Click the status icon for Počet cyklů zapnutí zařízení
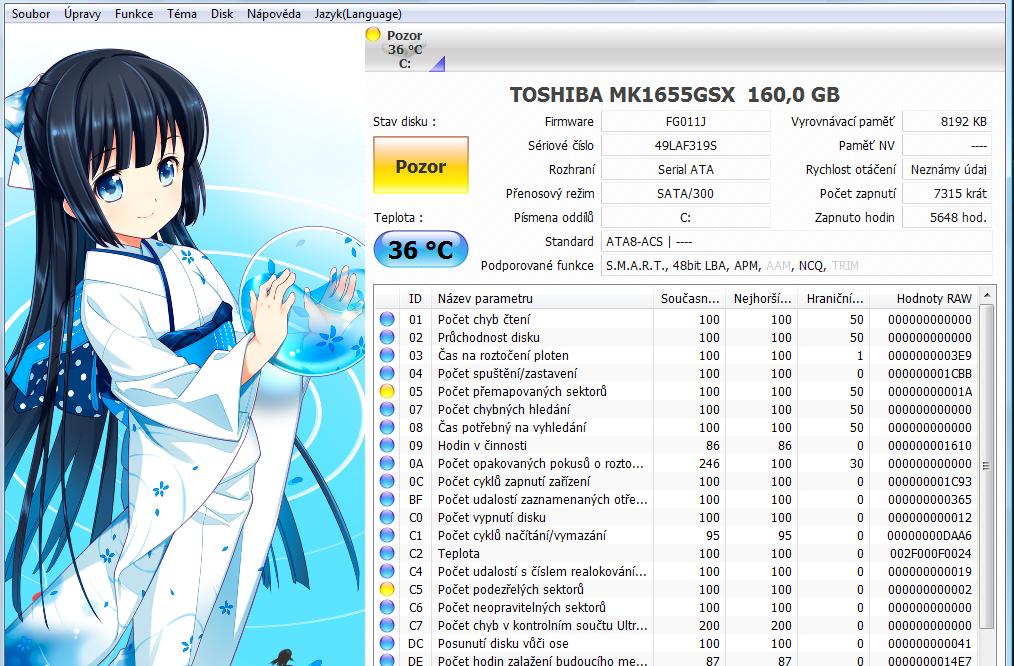The image size is (1014, 666). (x=387, y=482)
